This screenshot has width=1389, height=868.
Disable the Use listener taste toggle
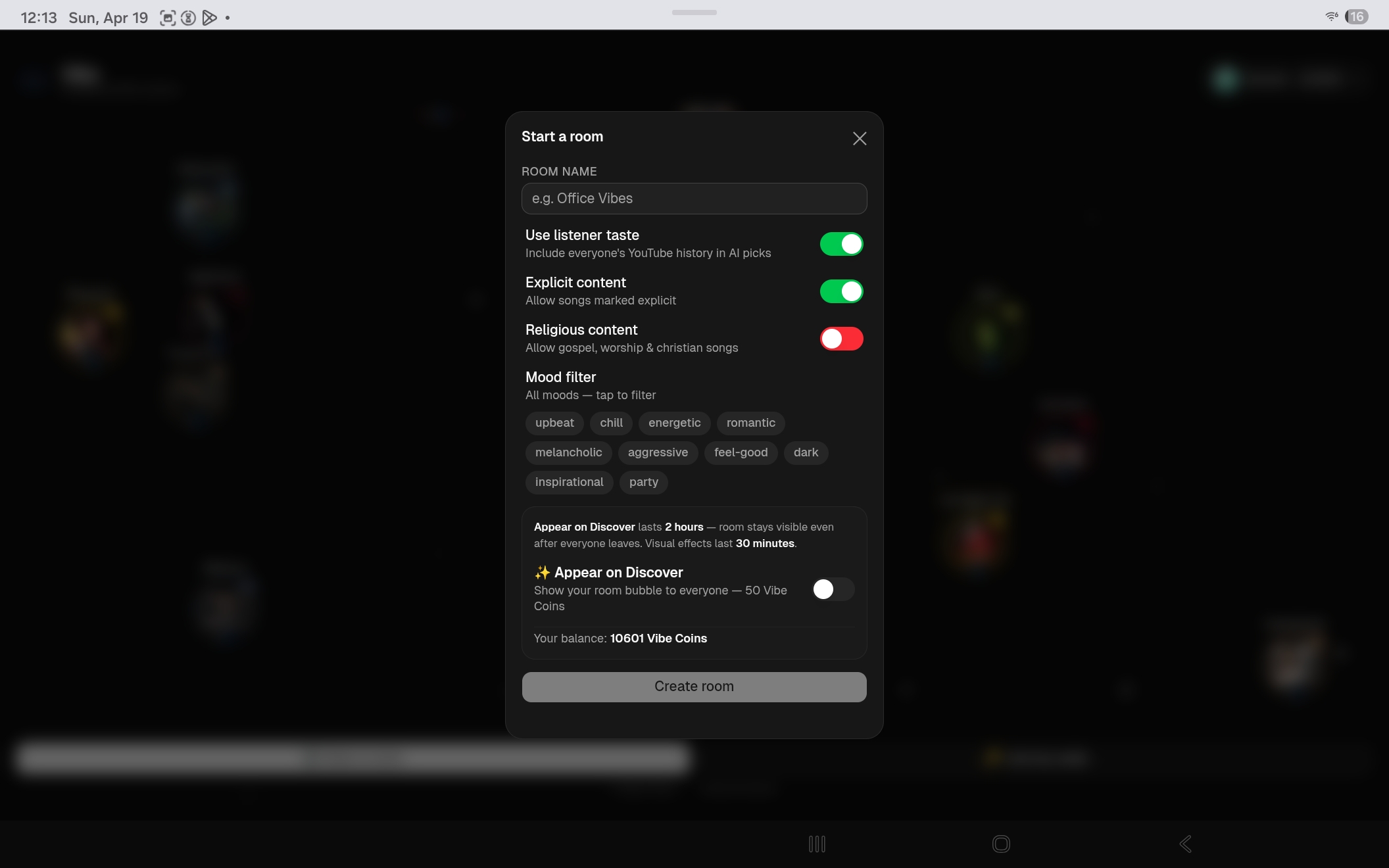pyautogui.click(x=841, y=244)
